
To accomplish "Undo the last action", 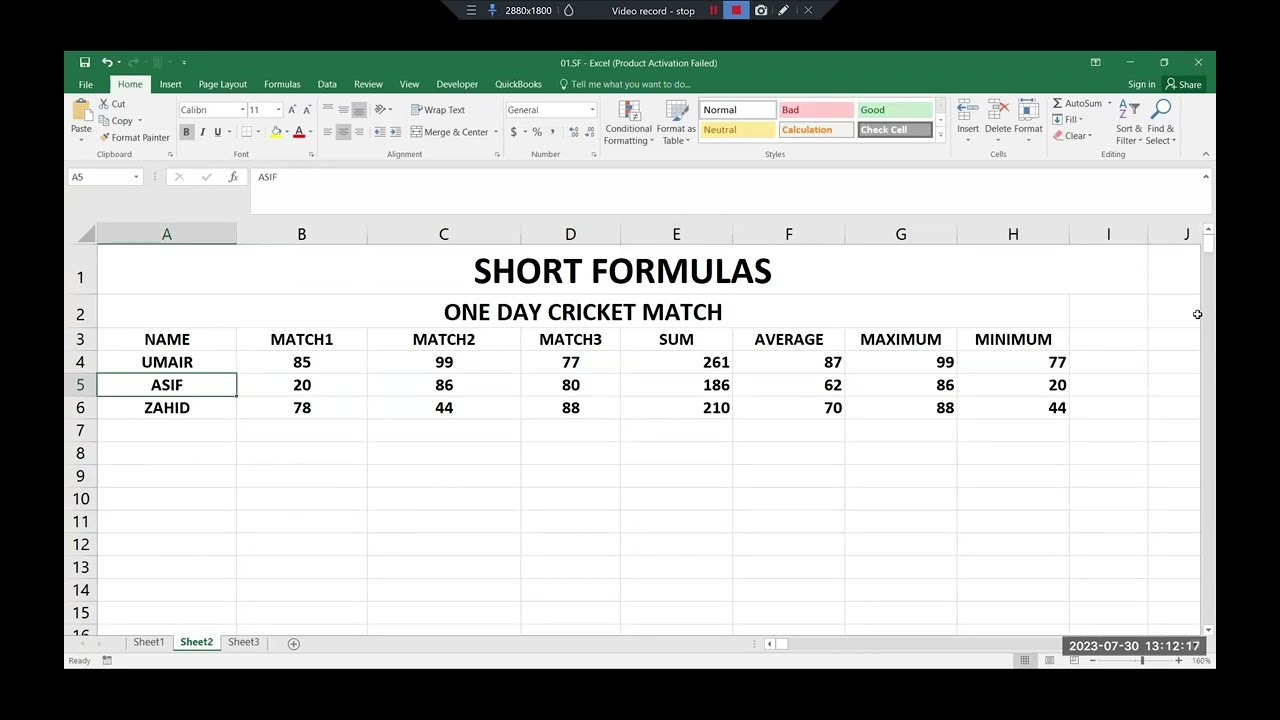I will pos(106,62).
